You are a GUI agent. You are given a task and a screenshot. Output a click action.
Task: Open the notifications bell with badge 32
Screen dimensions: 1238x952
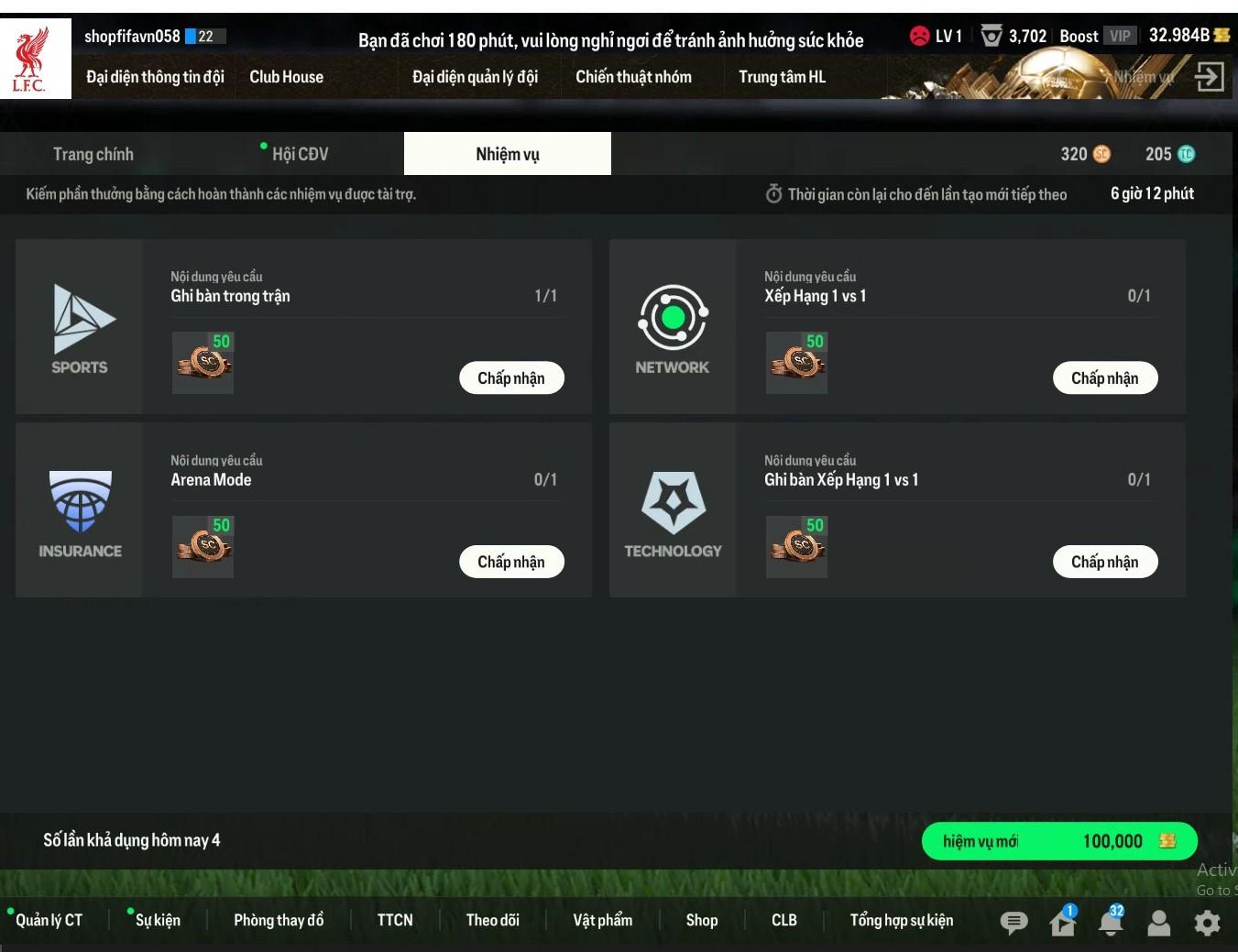(x=1112, y=920)
